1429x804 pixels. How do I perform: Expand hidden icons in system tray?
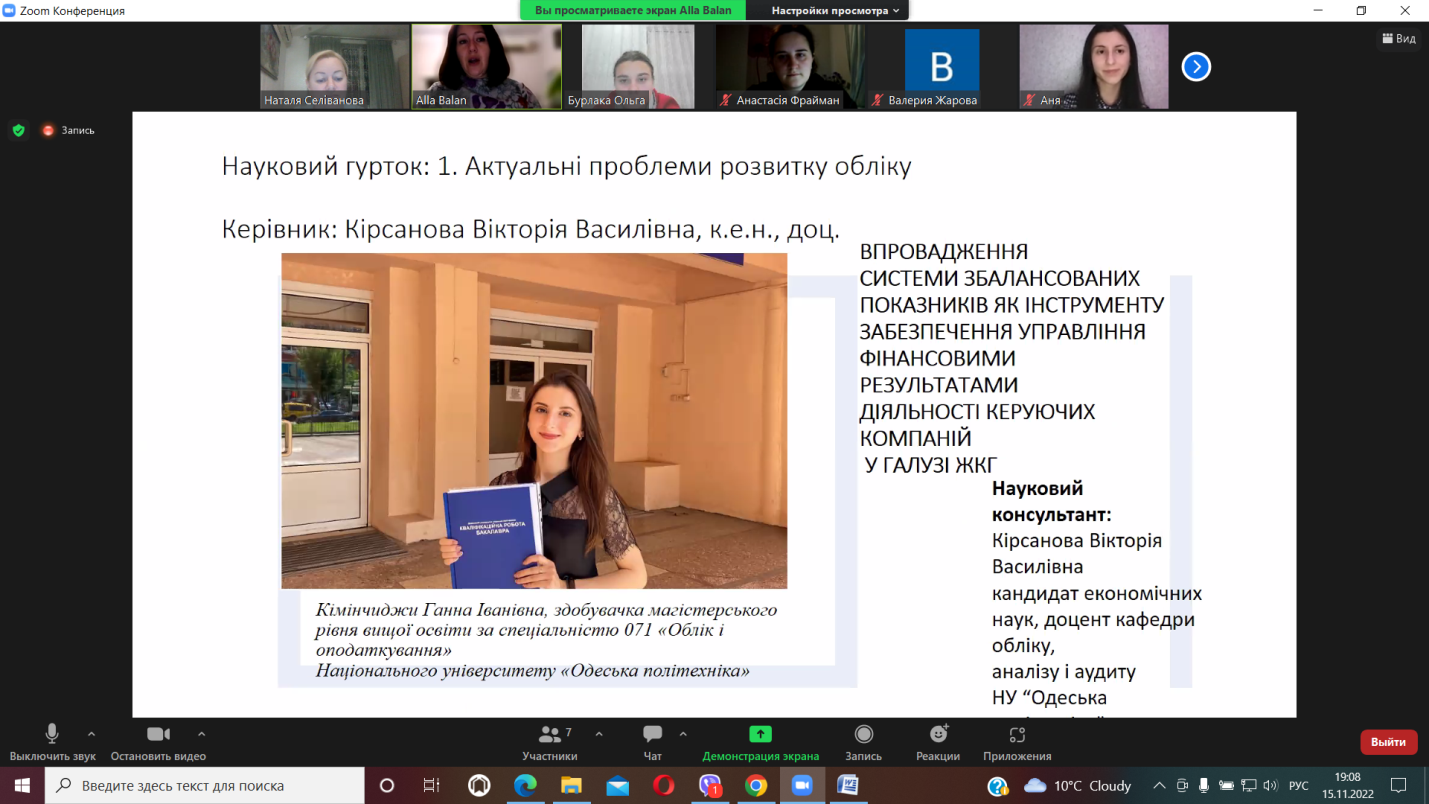(x=1158, y=786)
